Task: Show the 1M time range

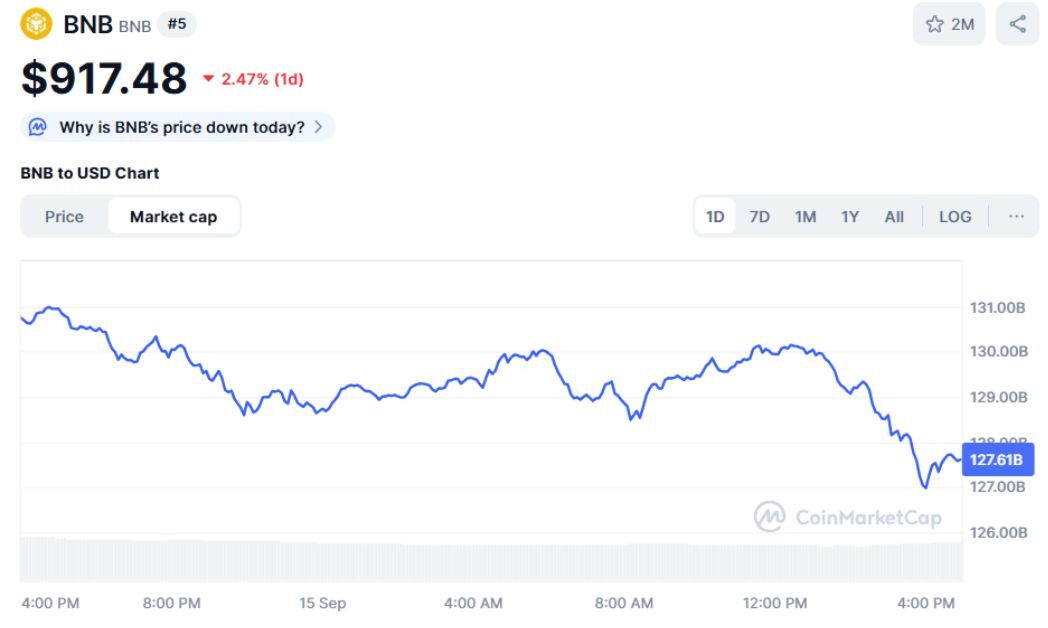Action: 805,216
